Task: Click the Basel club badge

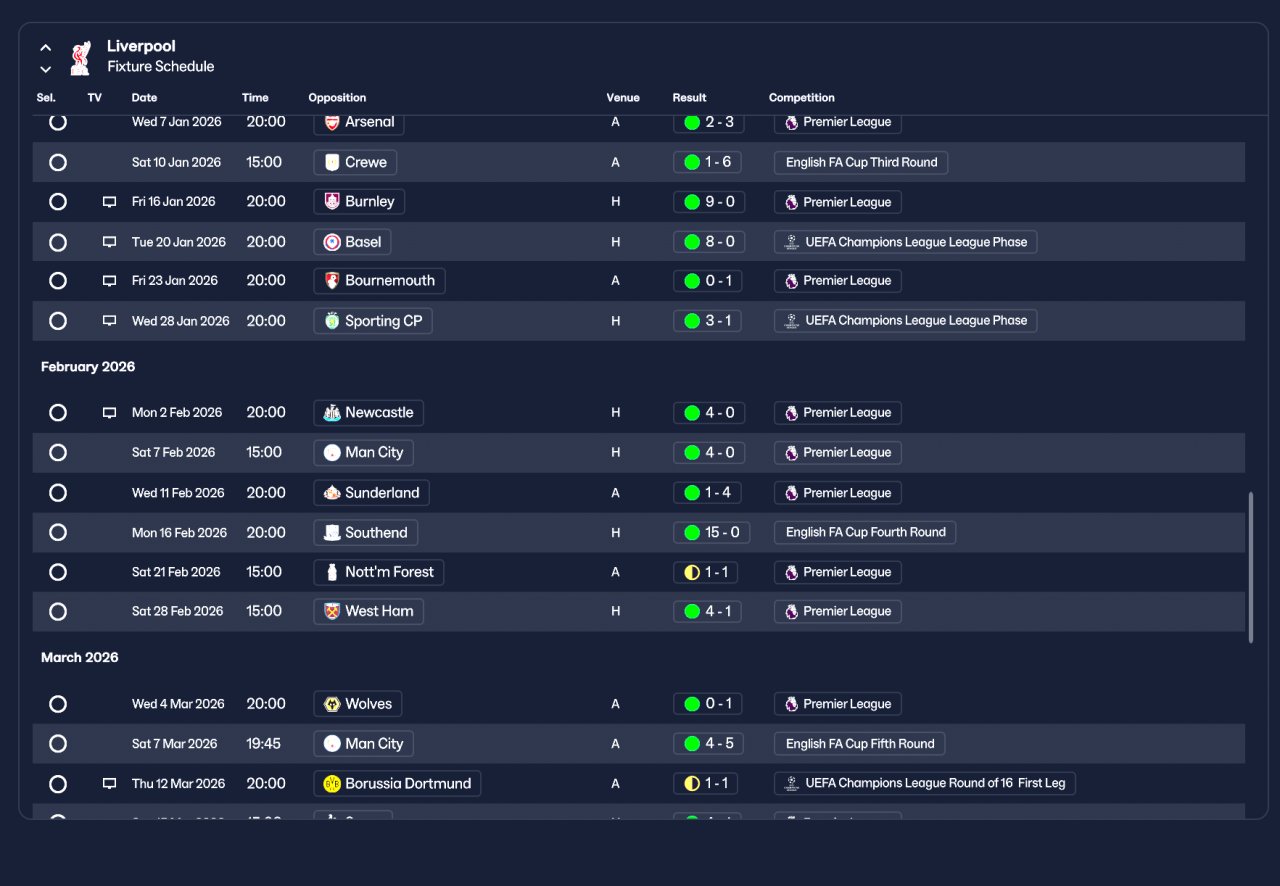Action: (332, 242)
